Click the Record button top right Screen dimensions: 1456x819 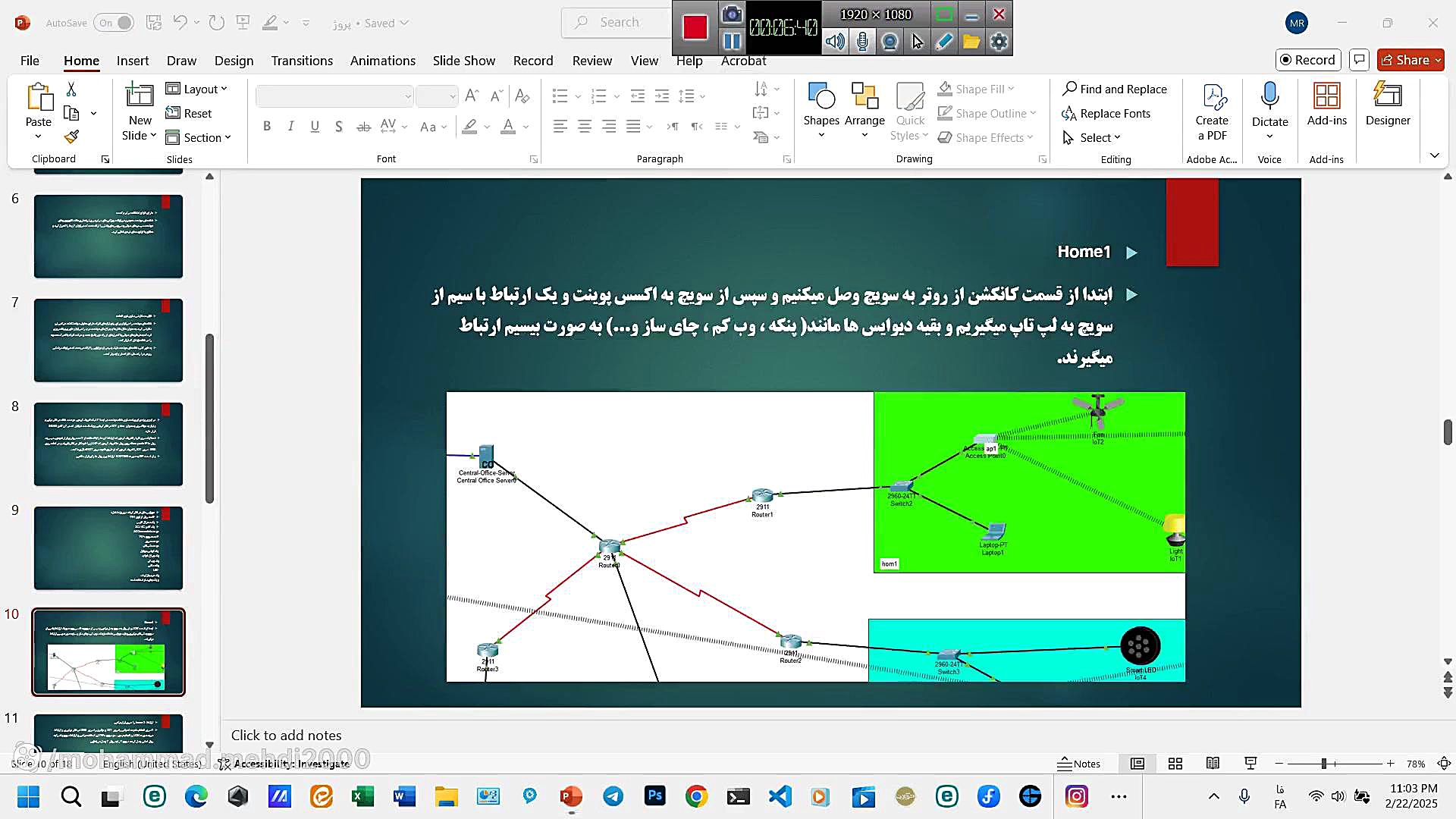[1308, 60]
